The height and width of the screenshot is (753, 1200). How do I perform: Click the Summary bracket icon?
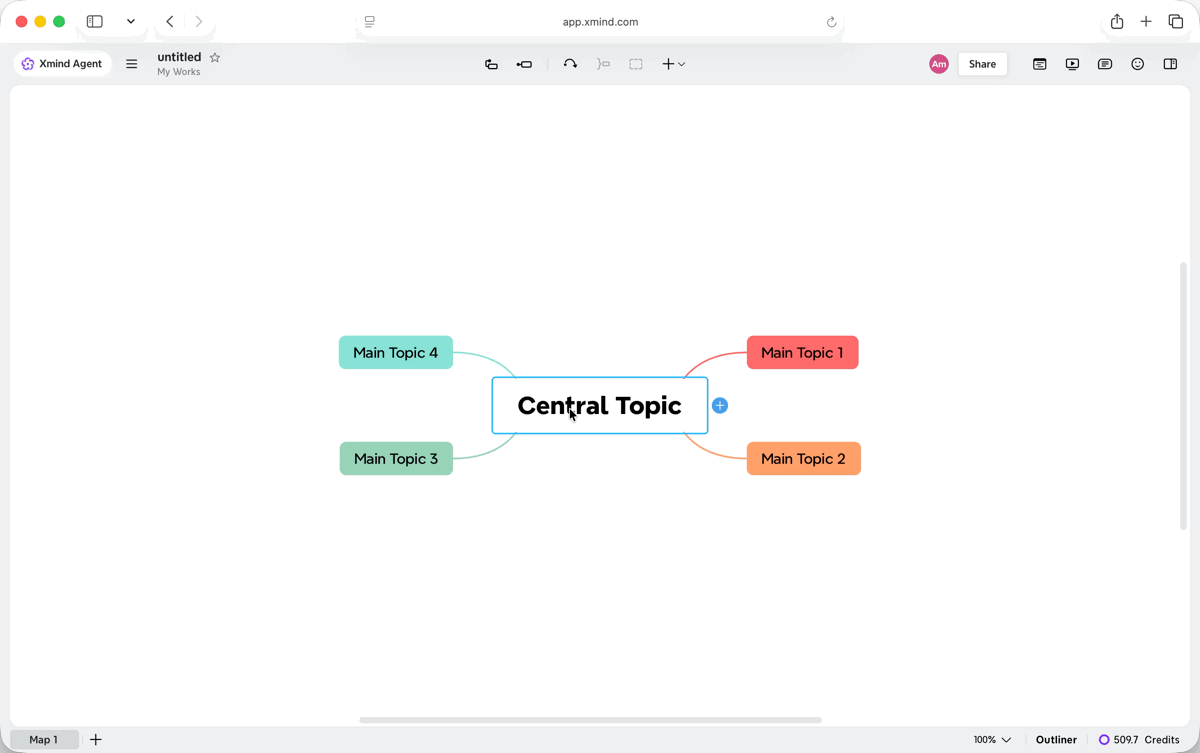pos(603,64)
